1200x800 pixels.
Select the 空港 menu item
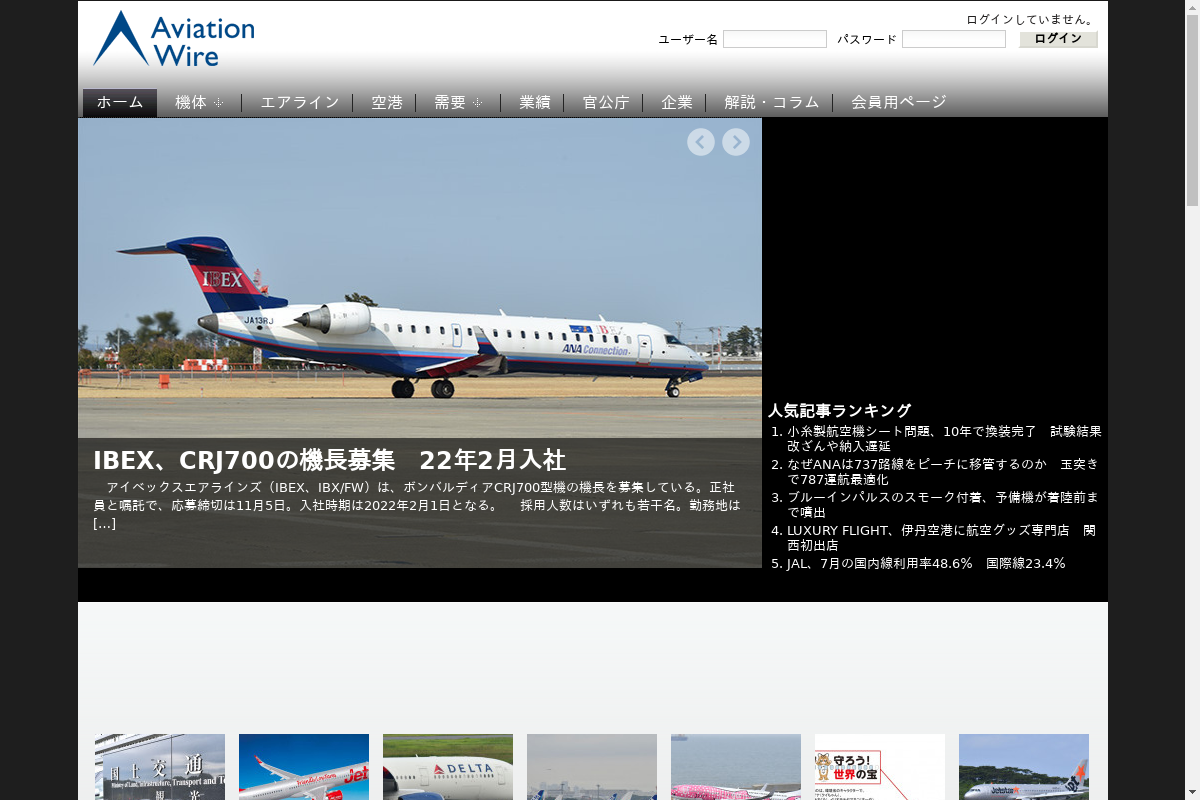click(x=387, y=102)
